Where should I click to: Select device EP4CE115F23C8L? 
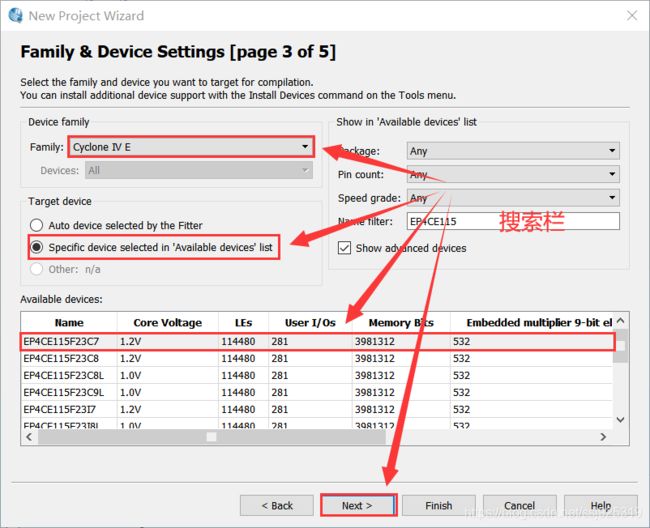[x=317, y=375]
